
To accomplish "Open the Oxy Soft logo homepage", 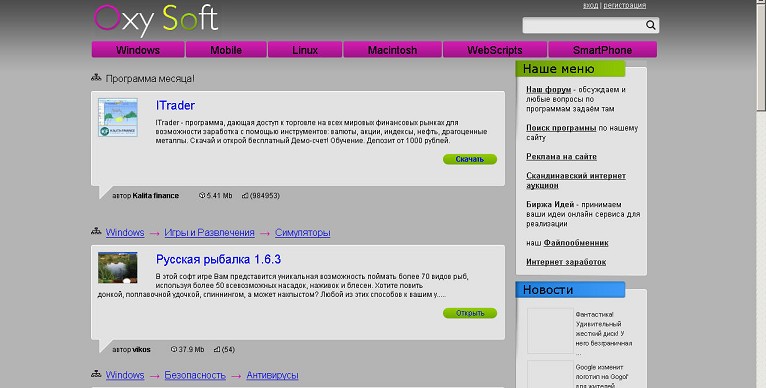I will [x=155, y=20].
